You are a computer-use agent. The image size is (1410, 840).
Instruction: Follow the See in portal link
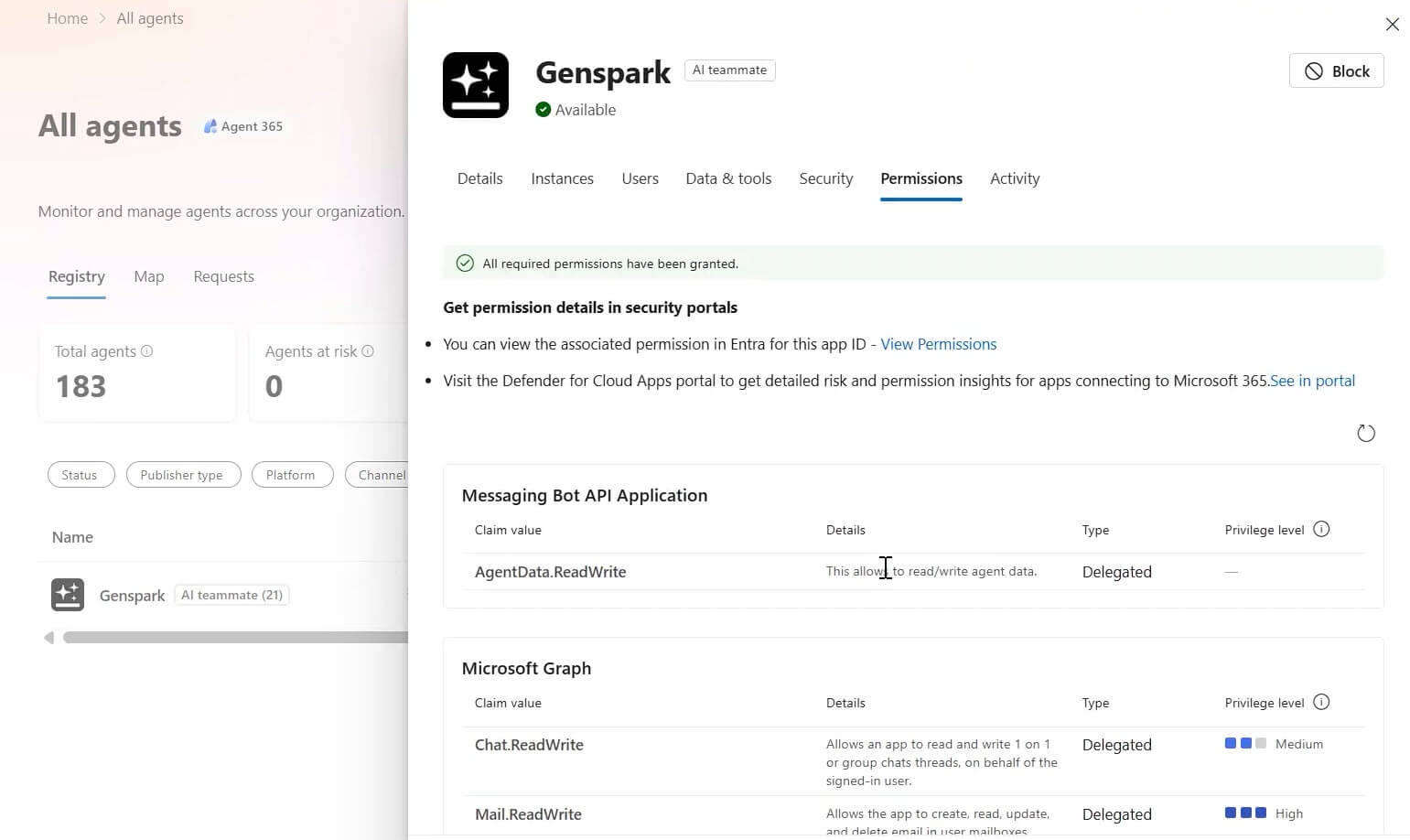click(x=1312, y=381)
